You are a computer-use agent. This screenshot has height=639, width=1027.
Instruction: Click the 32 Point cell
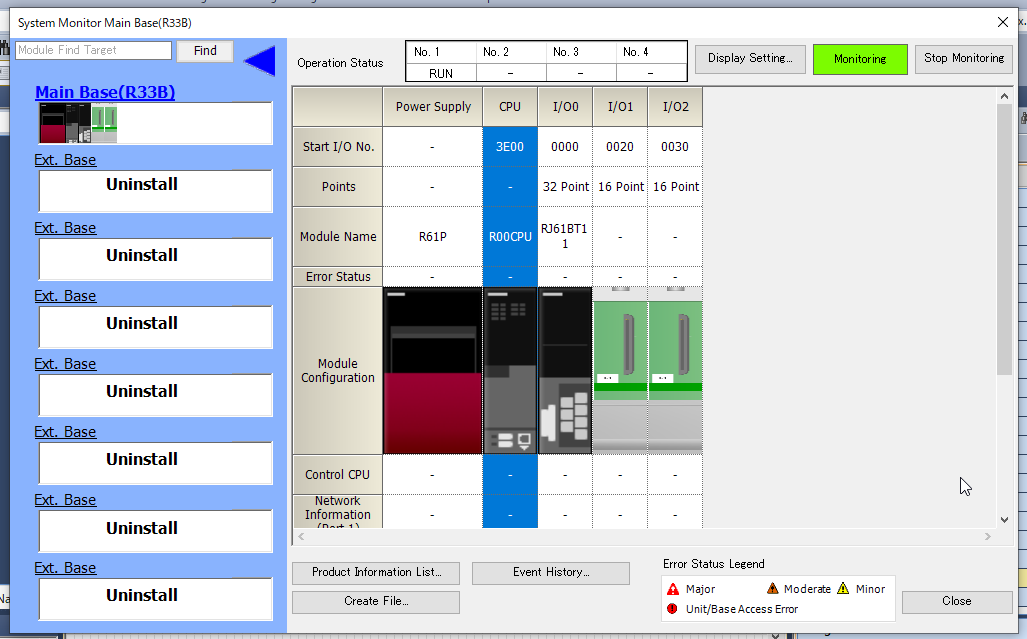point(565,187)
